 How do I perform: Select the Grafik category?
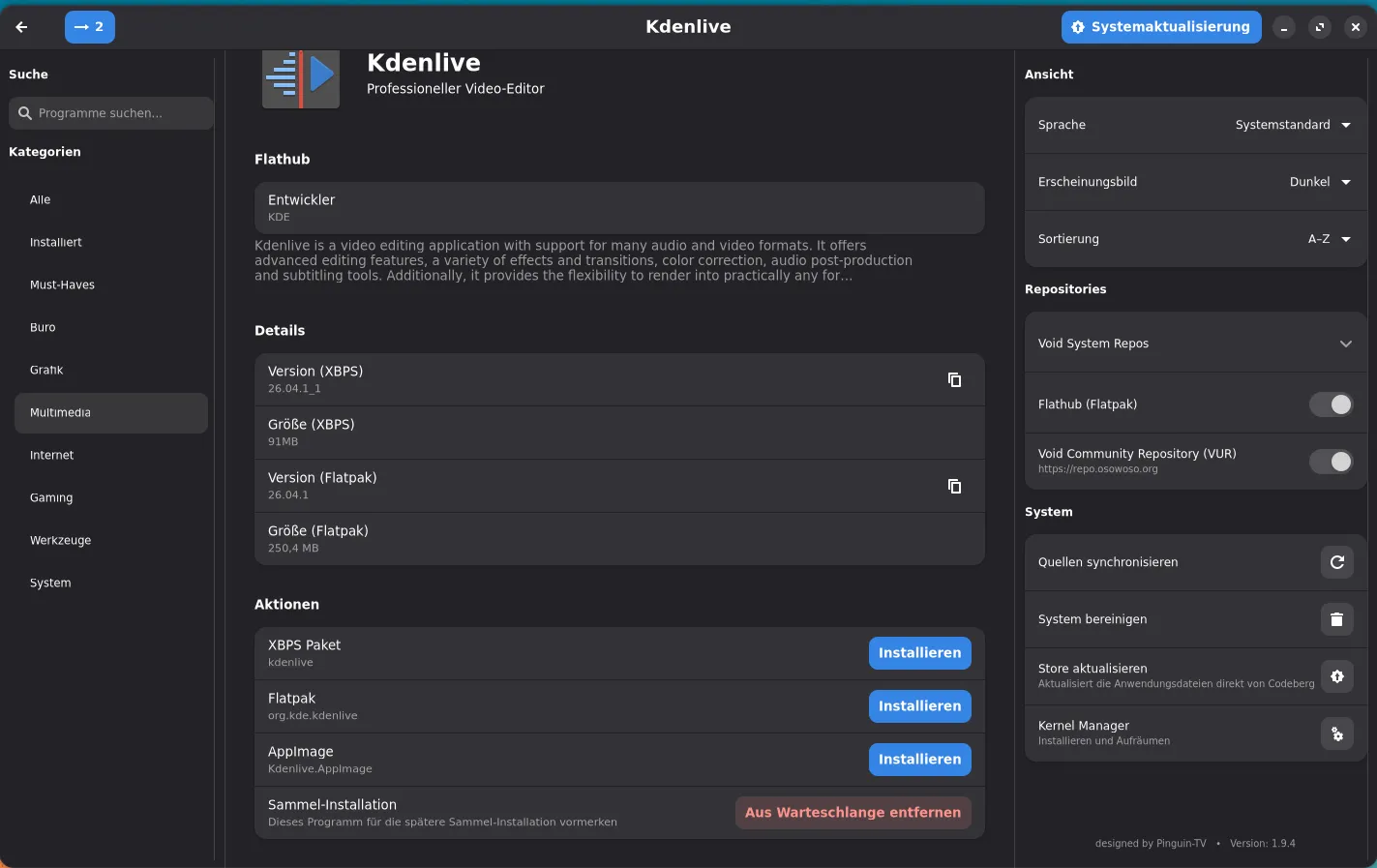tap(111, 370)
